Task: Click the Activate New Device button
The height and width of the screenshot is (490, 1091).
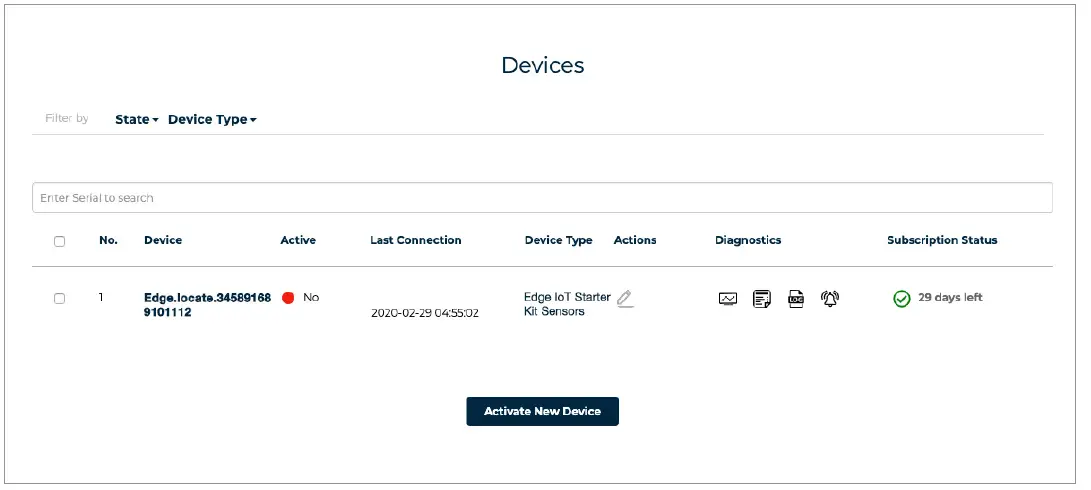Action: [x=542, y=411]
